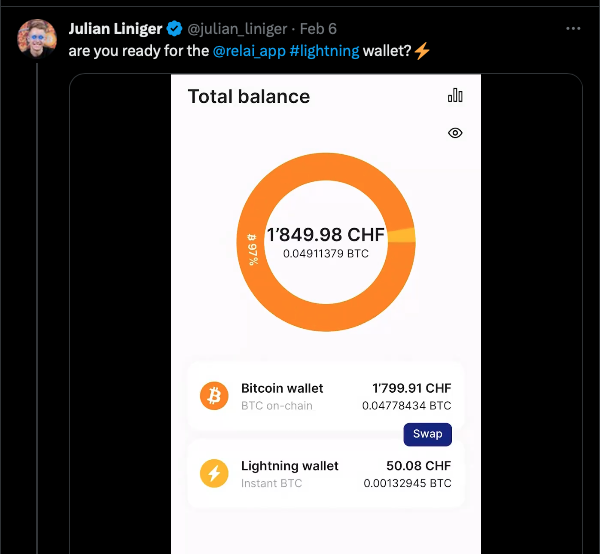600x554 pixels.
Task: Click the bar chart statistics icon
Action: coord(455,95)
